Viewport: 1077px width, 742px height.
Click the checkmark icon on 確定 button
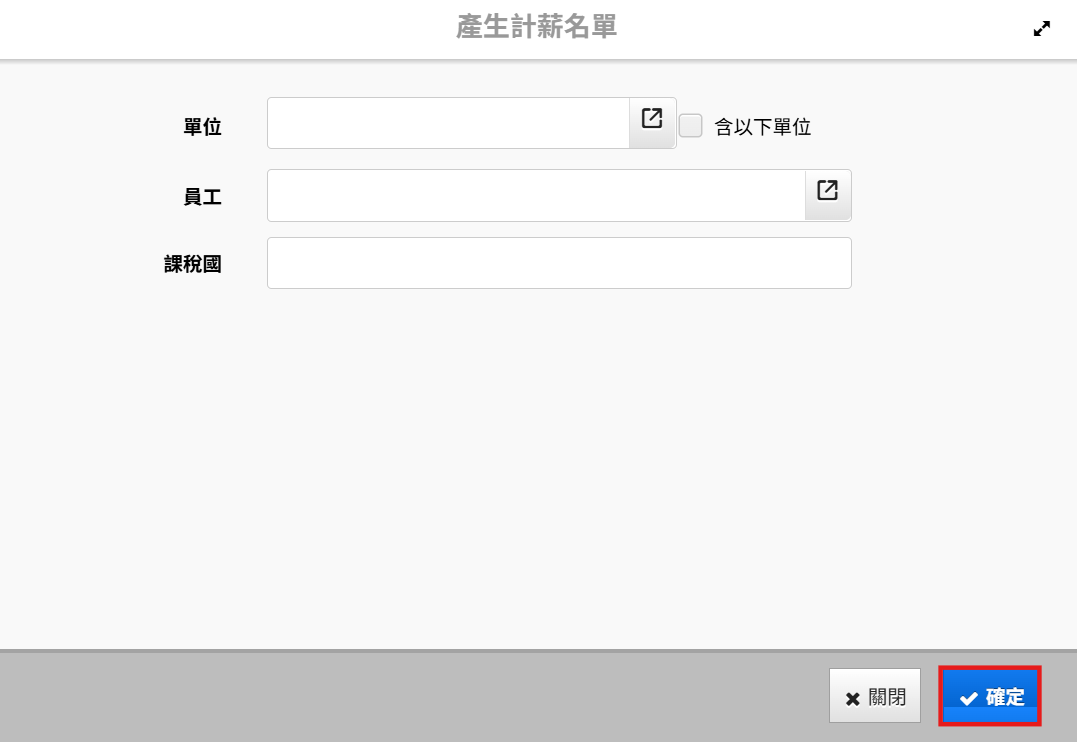pos(968,698)
